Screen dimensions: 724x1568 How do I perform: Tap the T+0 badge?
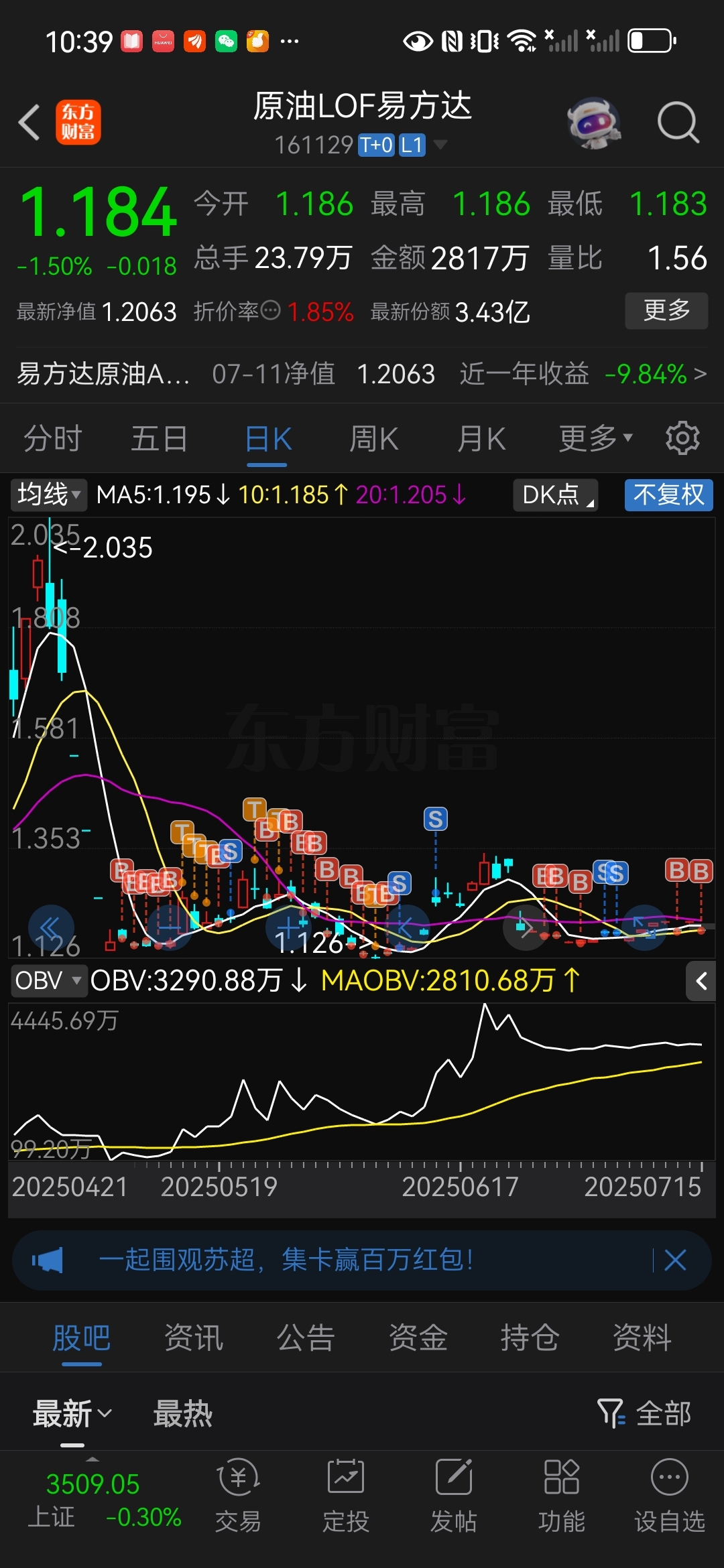point(377,145)
